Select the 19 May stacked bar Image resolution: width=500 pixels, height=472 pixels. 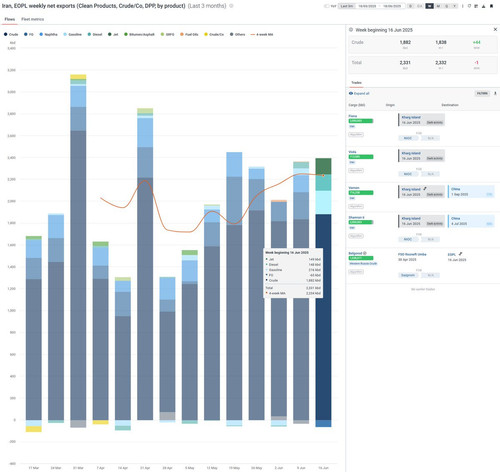click(234, 289)
